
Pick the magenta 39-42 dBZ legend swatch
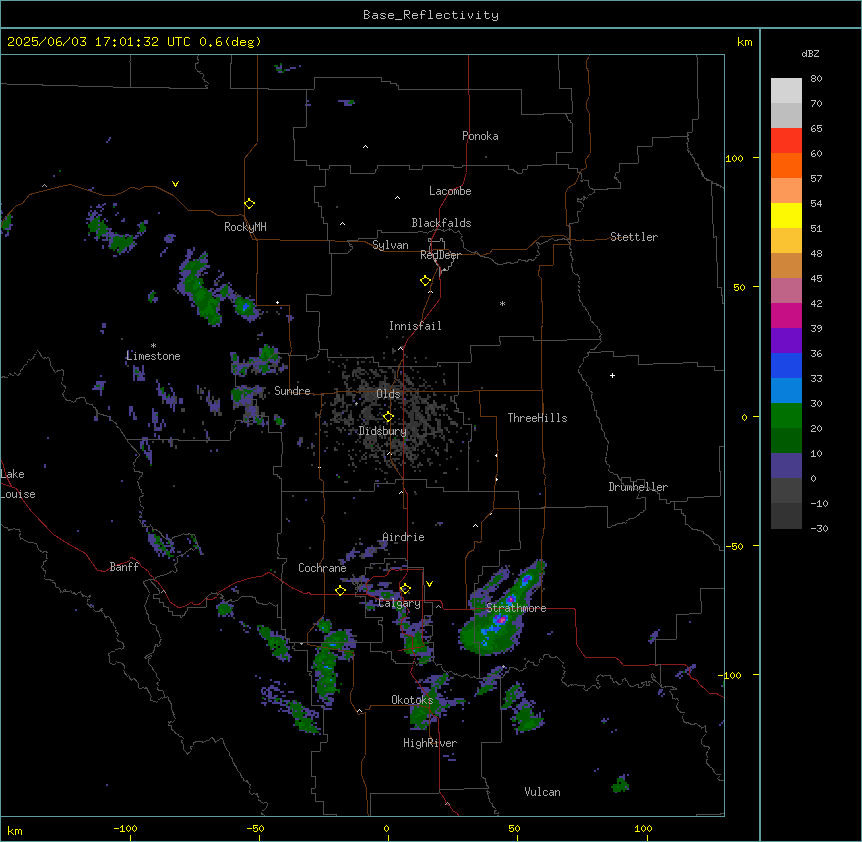pos(786,315)
